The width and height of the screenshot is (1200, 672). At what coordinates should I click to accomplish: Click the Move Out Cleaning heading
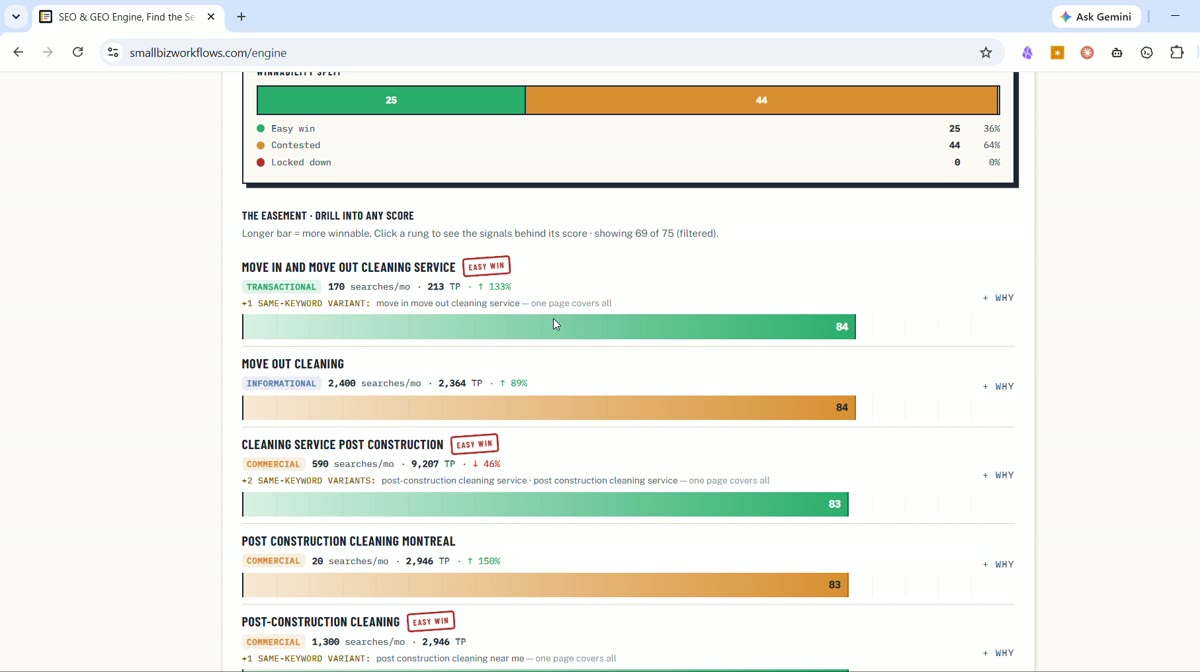[x=293, y=364]
